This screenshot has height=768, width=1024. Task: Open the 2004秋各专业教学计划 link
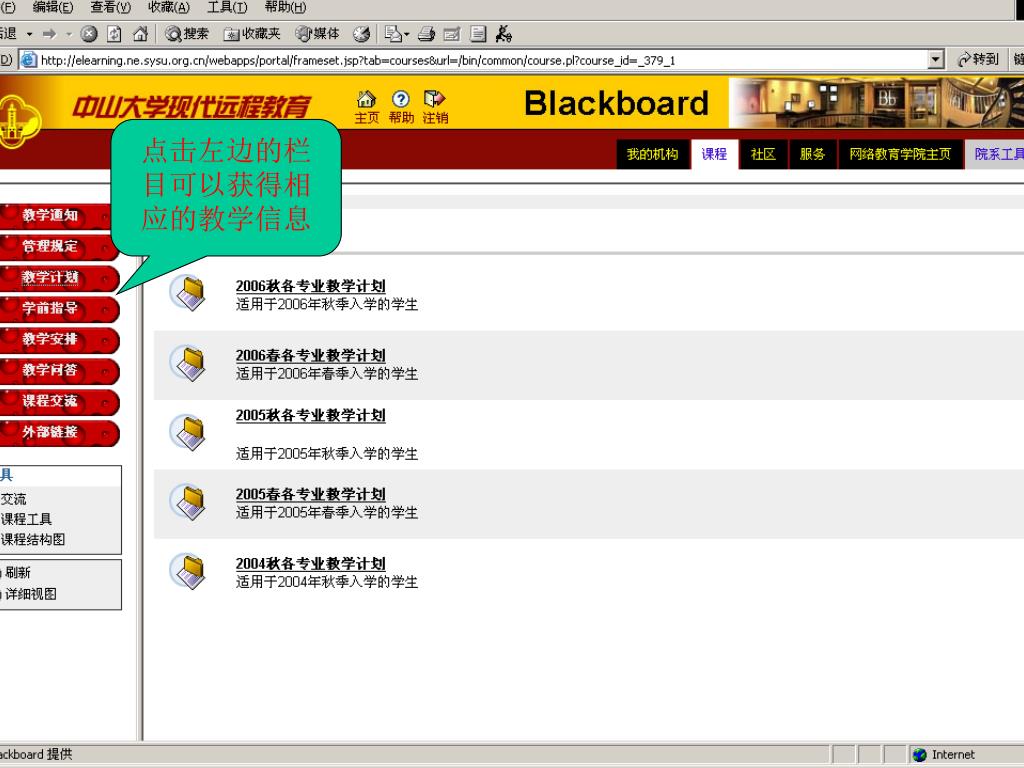[x=310, y=564]
